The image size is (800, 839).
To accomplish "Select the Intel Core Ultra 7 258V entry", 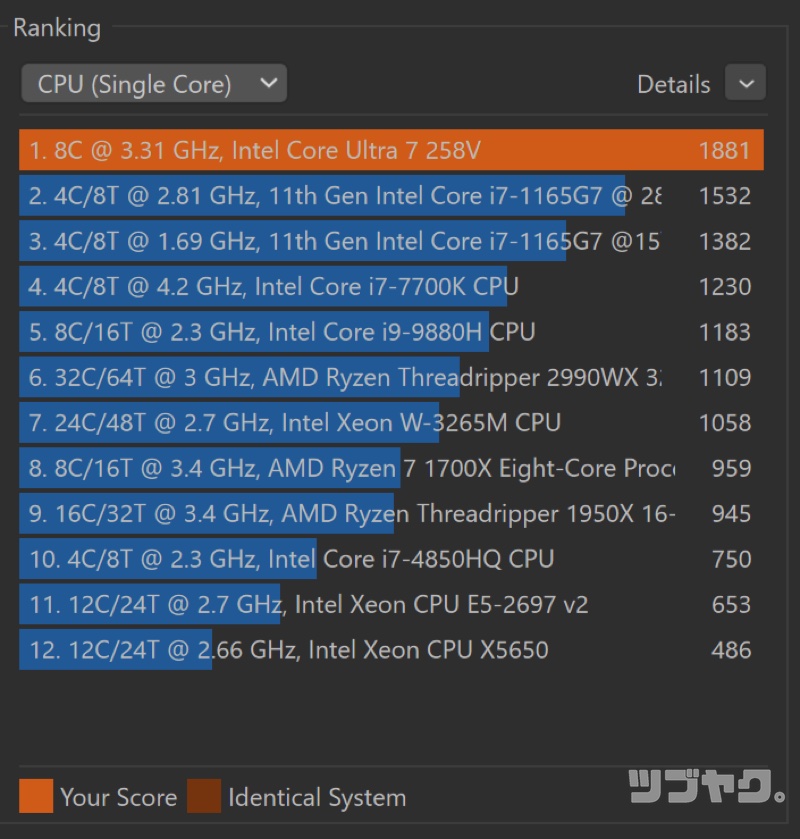I will (x=391, y=150).
